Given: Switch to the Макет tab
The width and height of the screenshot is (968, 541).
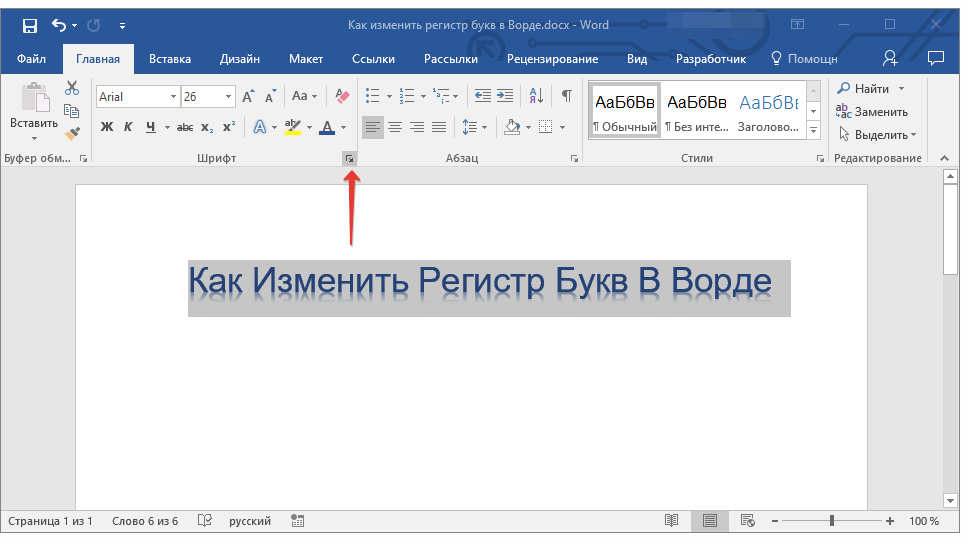Looking at the screenshot, I should [x=306, y=59].
